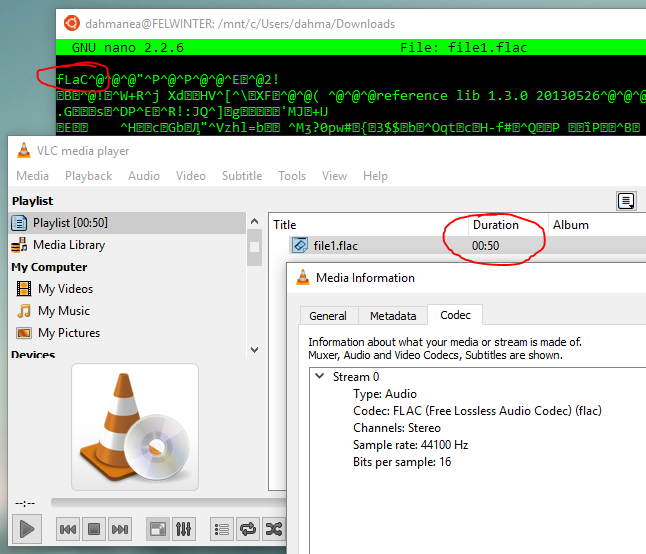This screenshot has width=646, height=554.
Task: Sort playlist by Title column
Action: point(369,225)
